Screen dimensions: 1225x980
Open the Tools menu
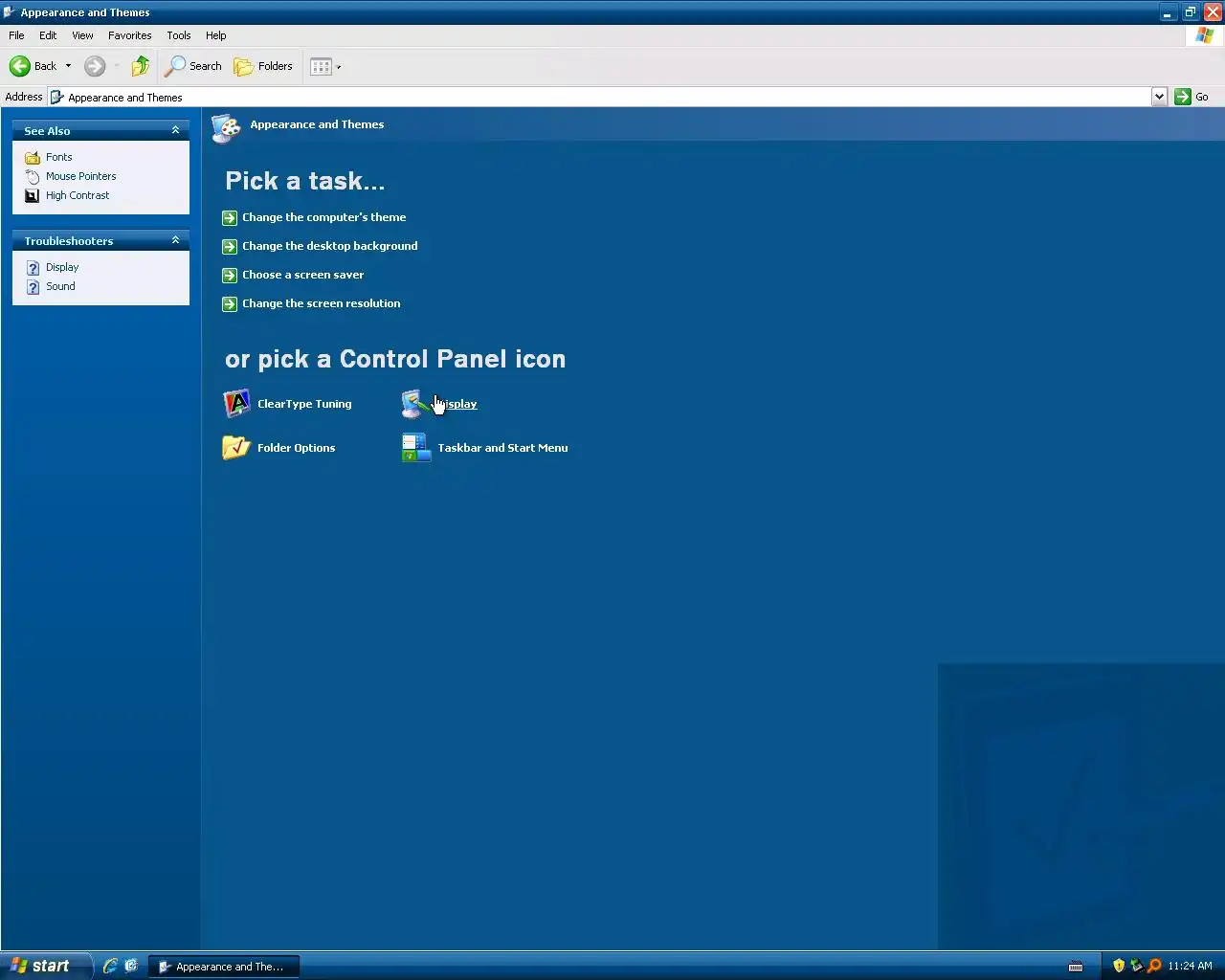tap(178, 35)
